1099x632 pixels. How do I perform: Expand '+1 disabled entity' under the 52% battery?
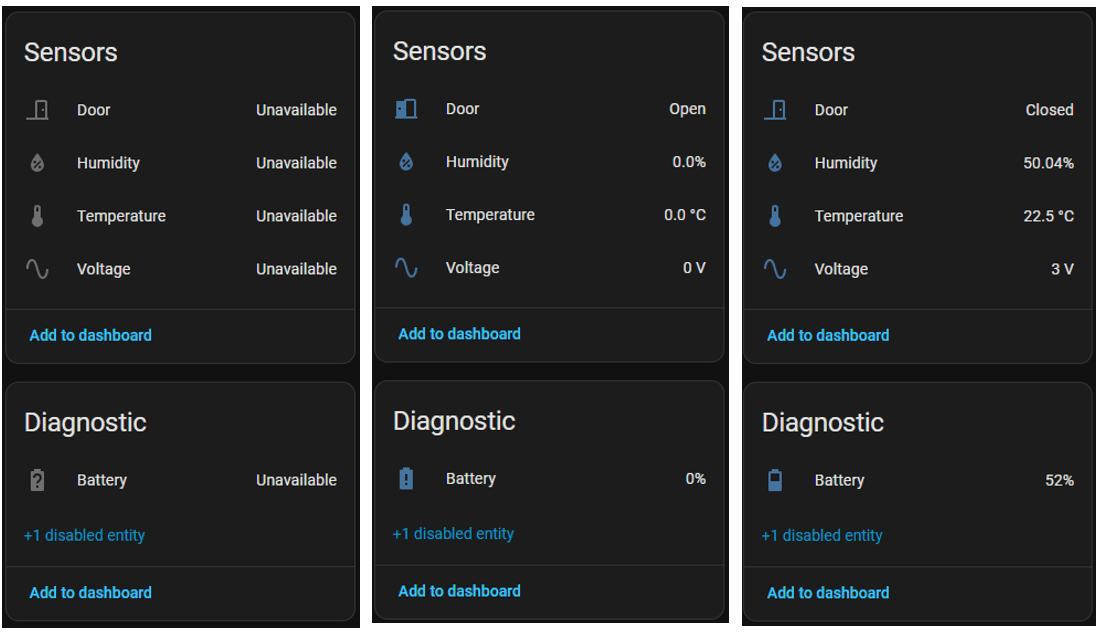pyautogui.click(x=822, y=535)
